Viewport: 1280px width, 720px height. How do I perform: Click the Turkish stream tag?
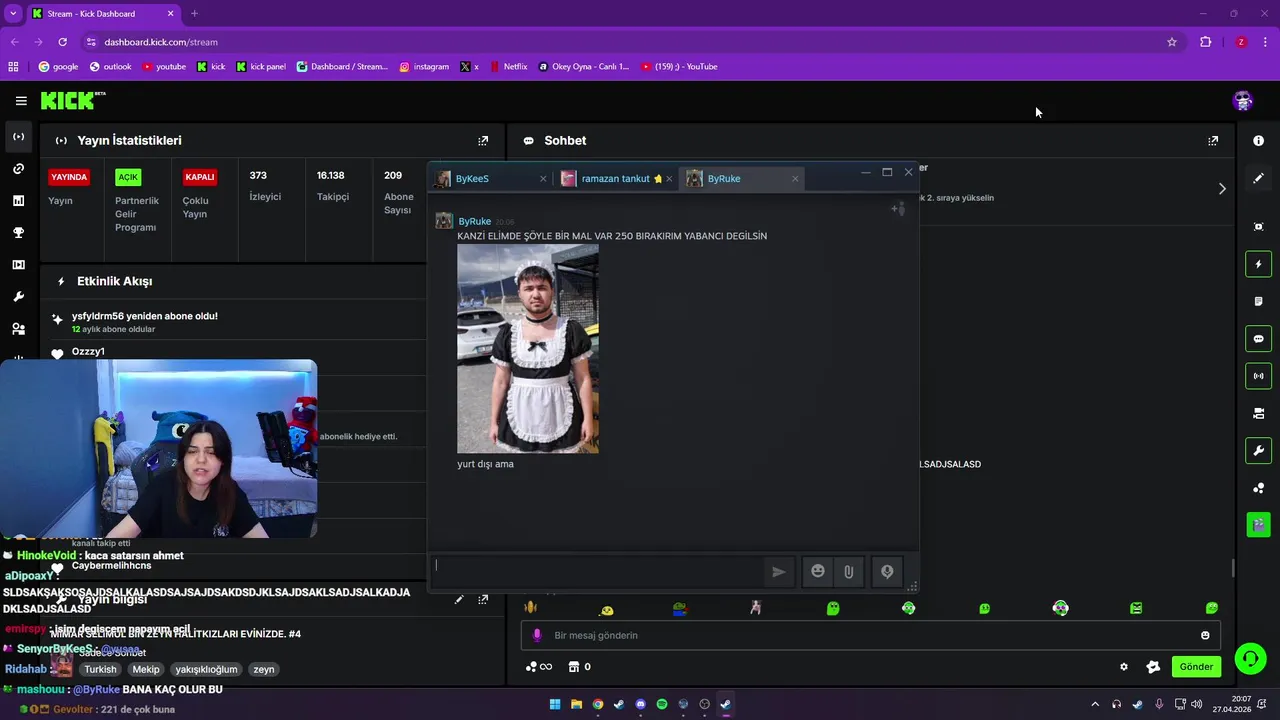point(100,670)
